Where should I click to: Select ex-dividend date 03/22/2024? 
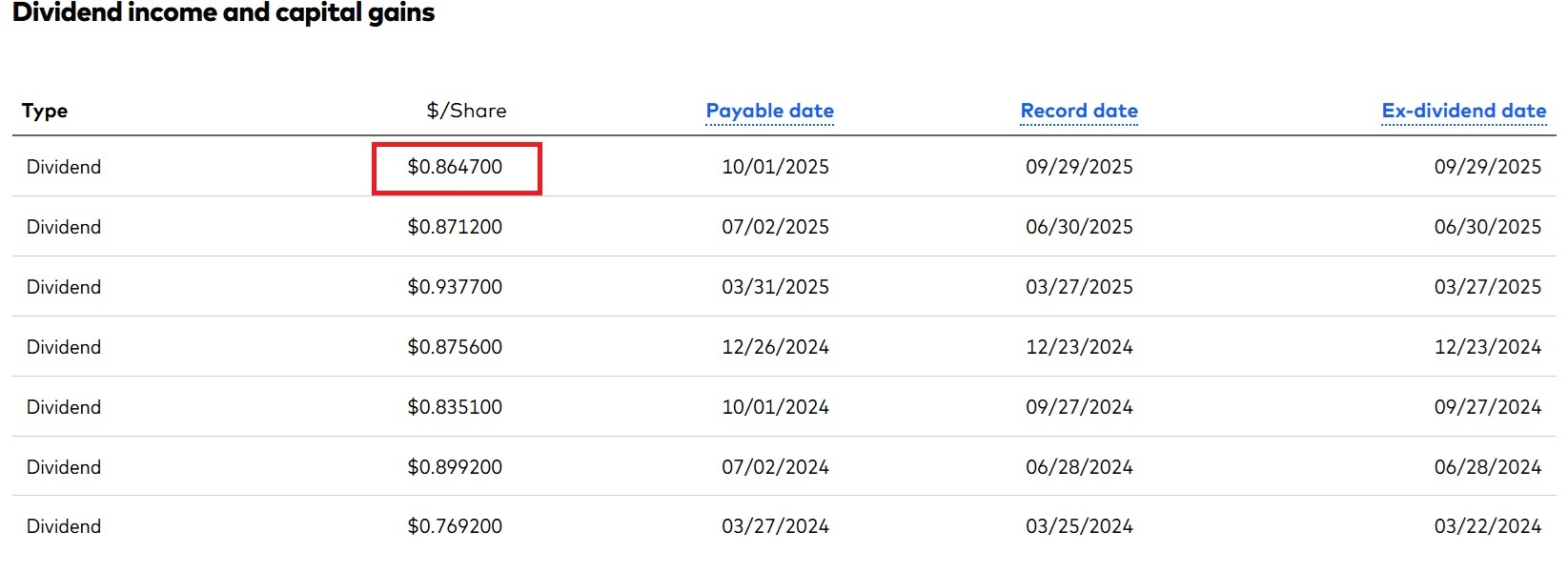[1487, 526]
